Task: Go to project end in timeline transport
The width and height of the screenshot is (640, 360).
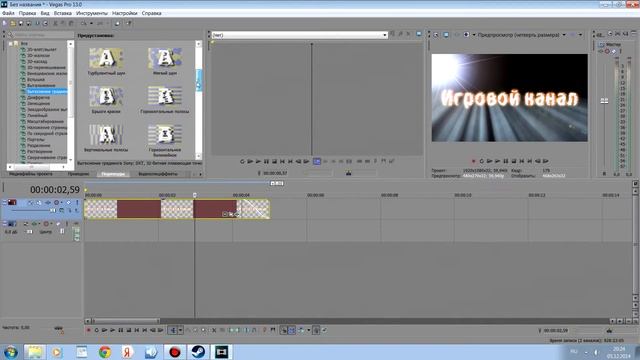Action: pos(144,330)
